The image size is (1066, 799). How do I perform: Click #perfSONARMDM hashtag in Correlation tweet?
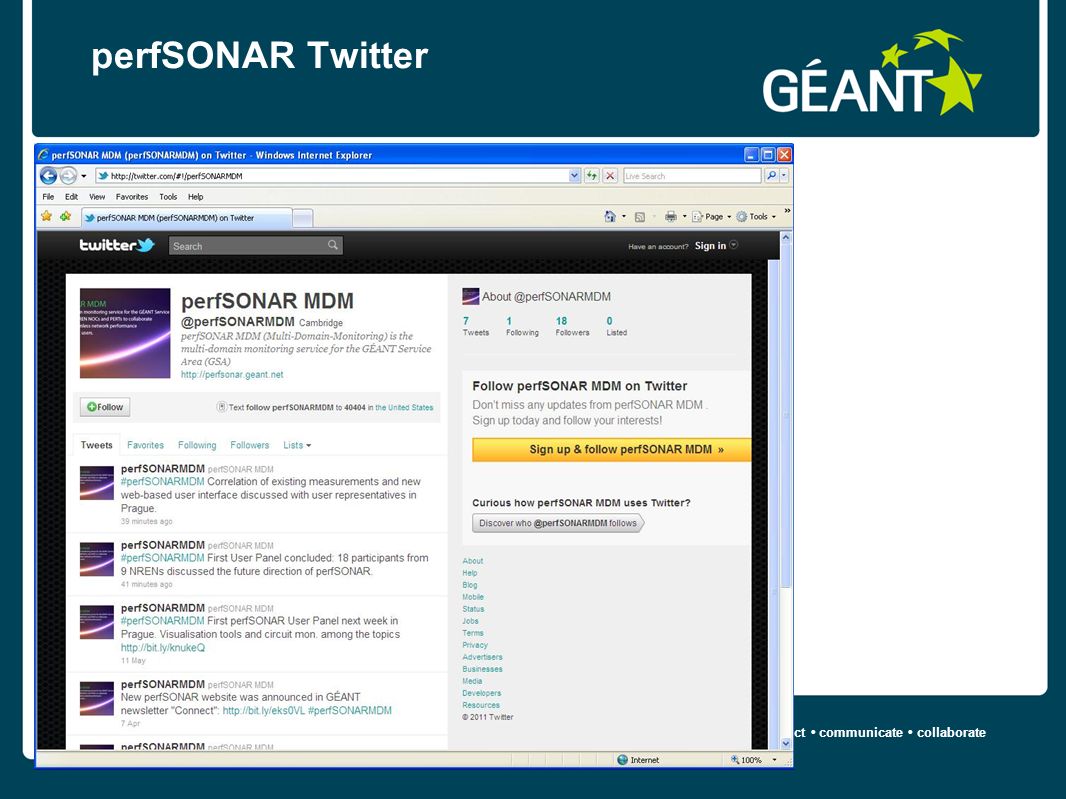[162, 481]
